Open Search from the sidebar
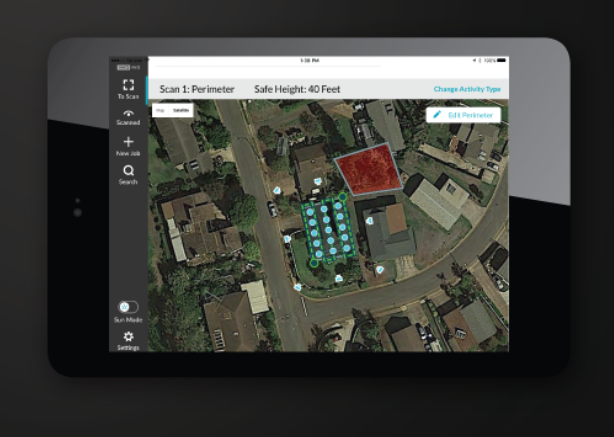Screen dimensions: 614x437 click(x=128, y=175)
